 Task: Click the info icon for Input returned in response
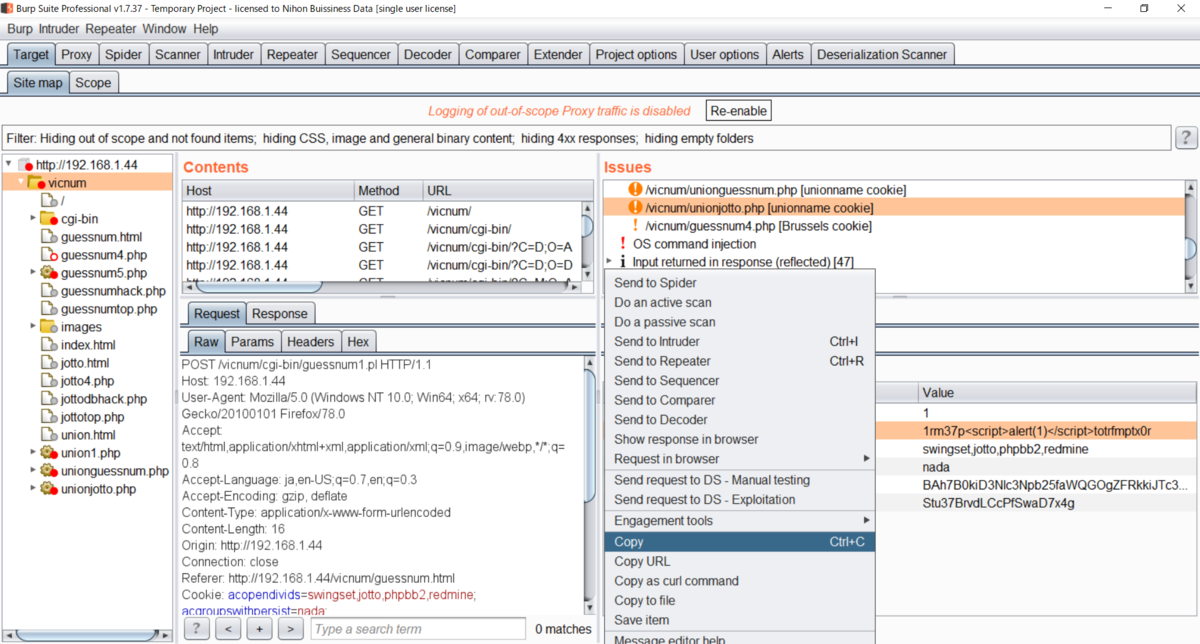tap(623, 261)
